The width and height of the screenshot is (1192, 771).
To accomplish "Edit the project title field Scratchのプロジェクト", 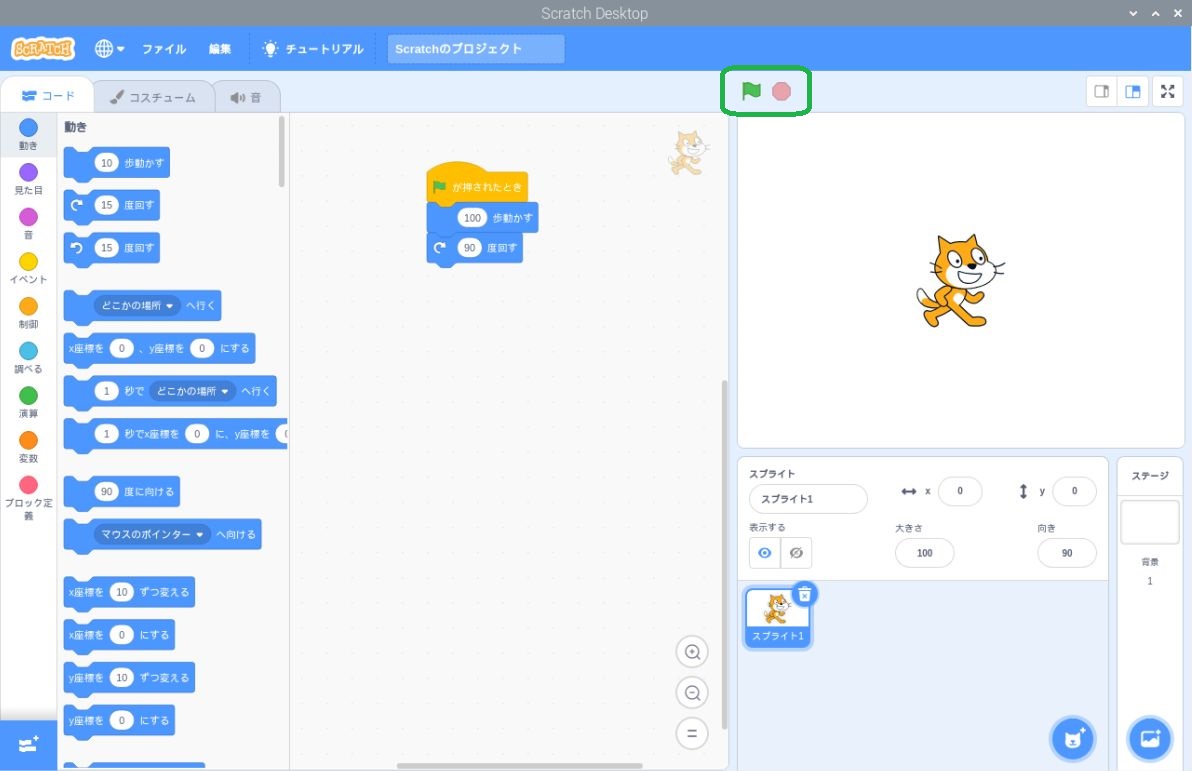I will [x=476, y=49].
